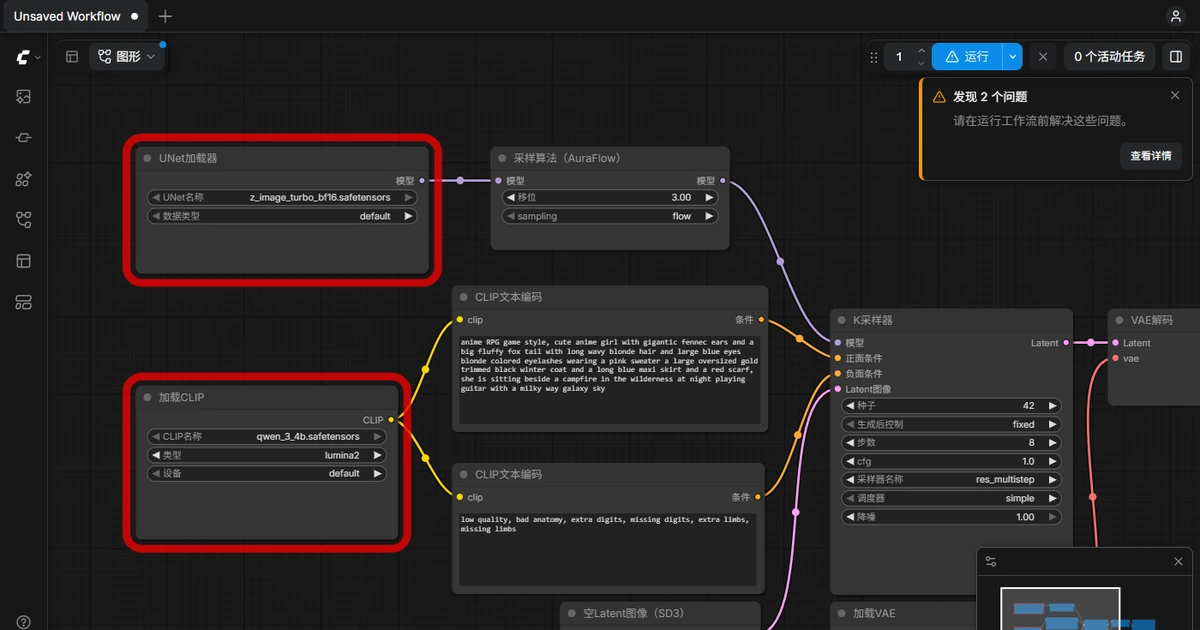Open the workflow tree icon in the left sidebar
The image size is (1200, 630).
point(24,220)
